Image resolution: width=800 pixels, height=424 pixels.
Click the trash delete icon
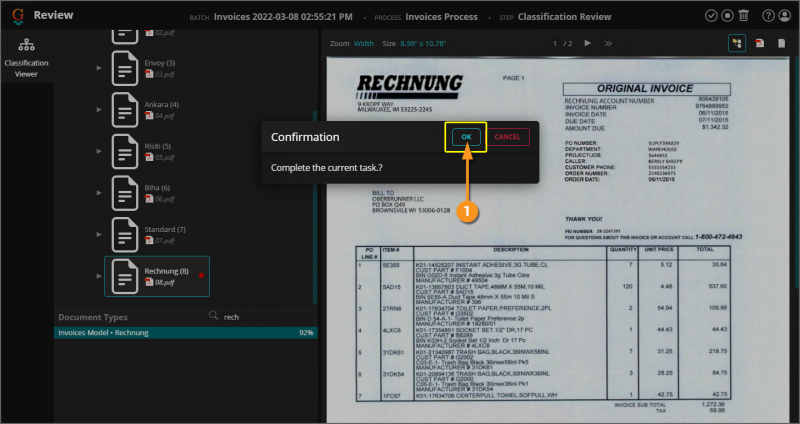point(743,16)
